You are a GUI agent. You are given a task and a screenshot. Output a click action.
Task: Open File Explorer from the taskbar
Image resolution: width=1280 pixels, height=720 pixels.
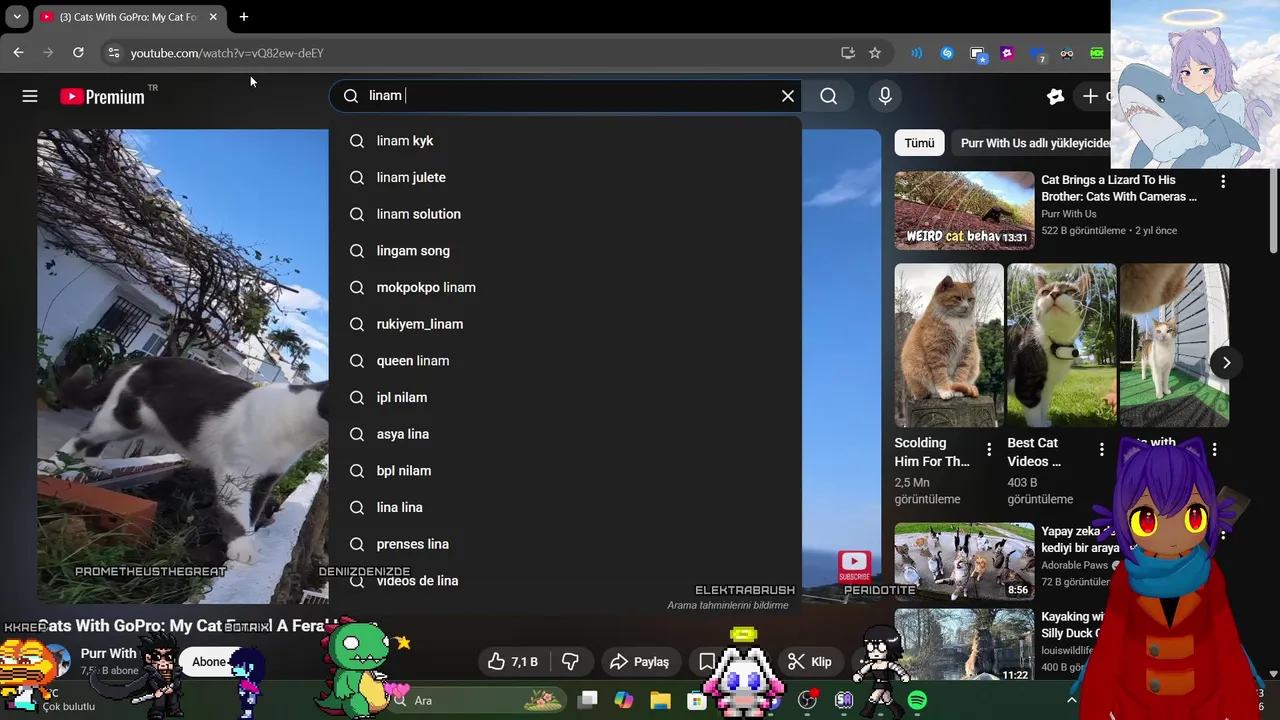660,700
